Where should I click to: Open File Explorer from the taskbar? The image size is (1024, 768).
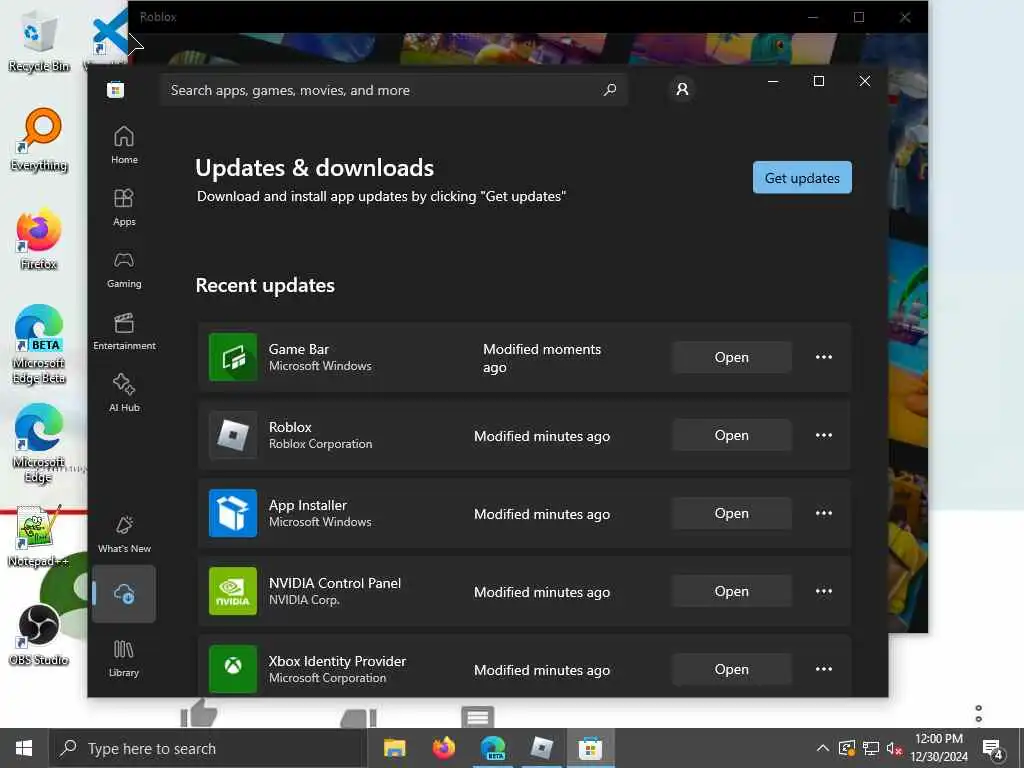click(x=394, y=748)
